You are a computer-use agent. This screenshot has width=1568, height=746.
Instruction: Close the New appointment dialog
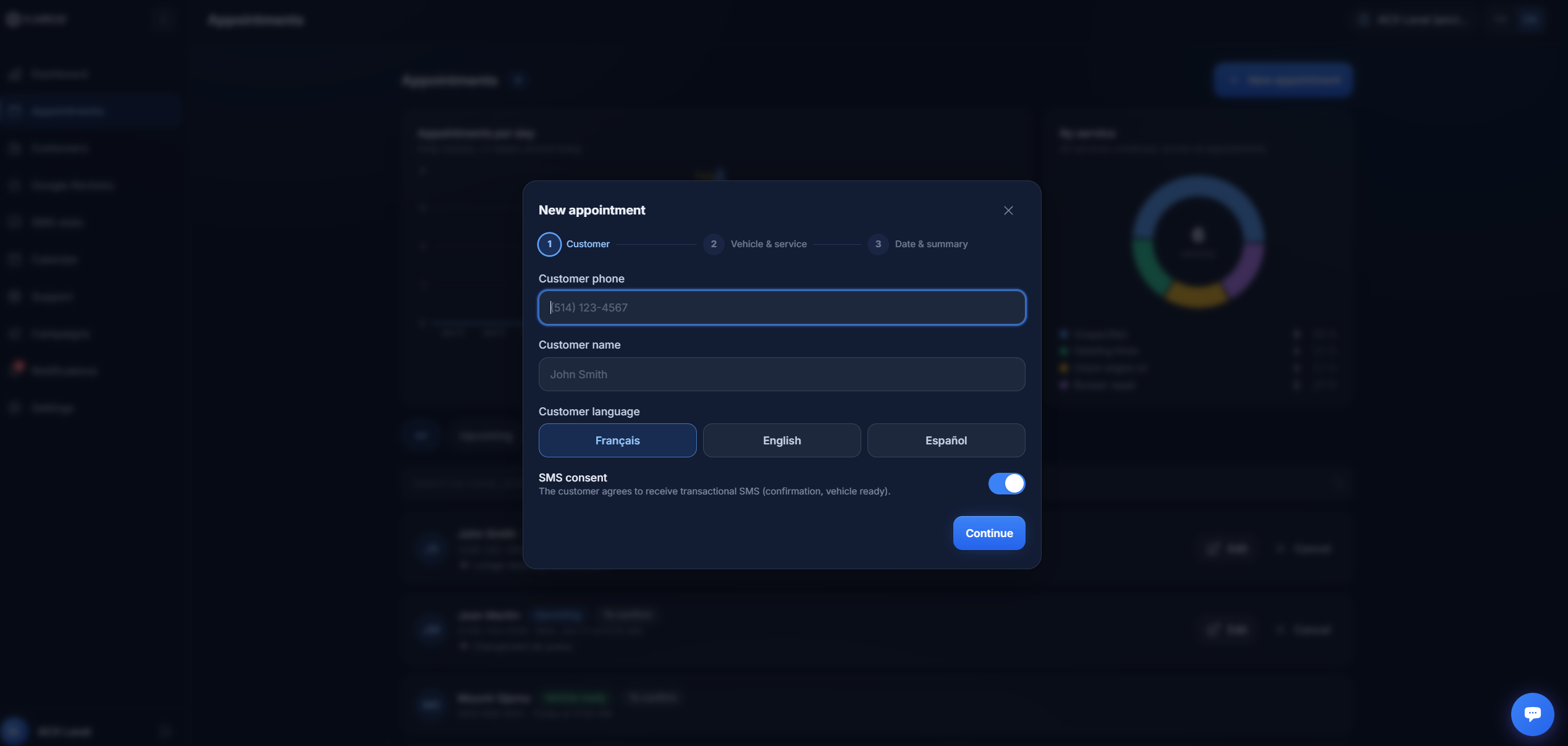(x=1008, y=211)
